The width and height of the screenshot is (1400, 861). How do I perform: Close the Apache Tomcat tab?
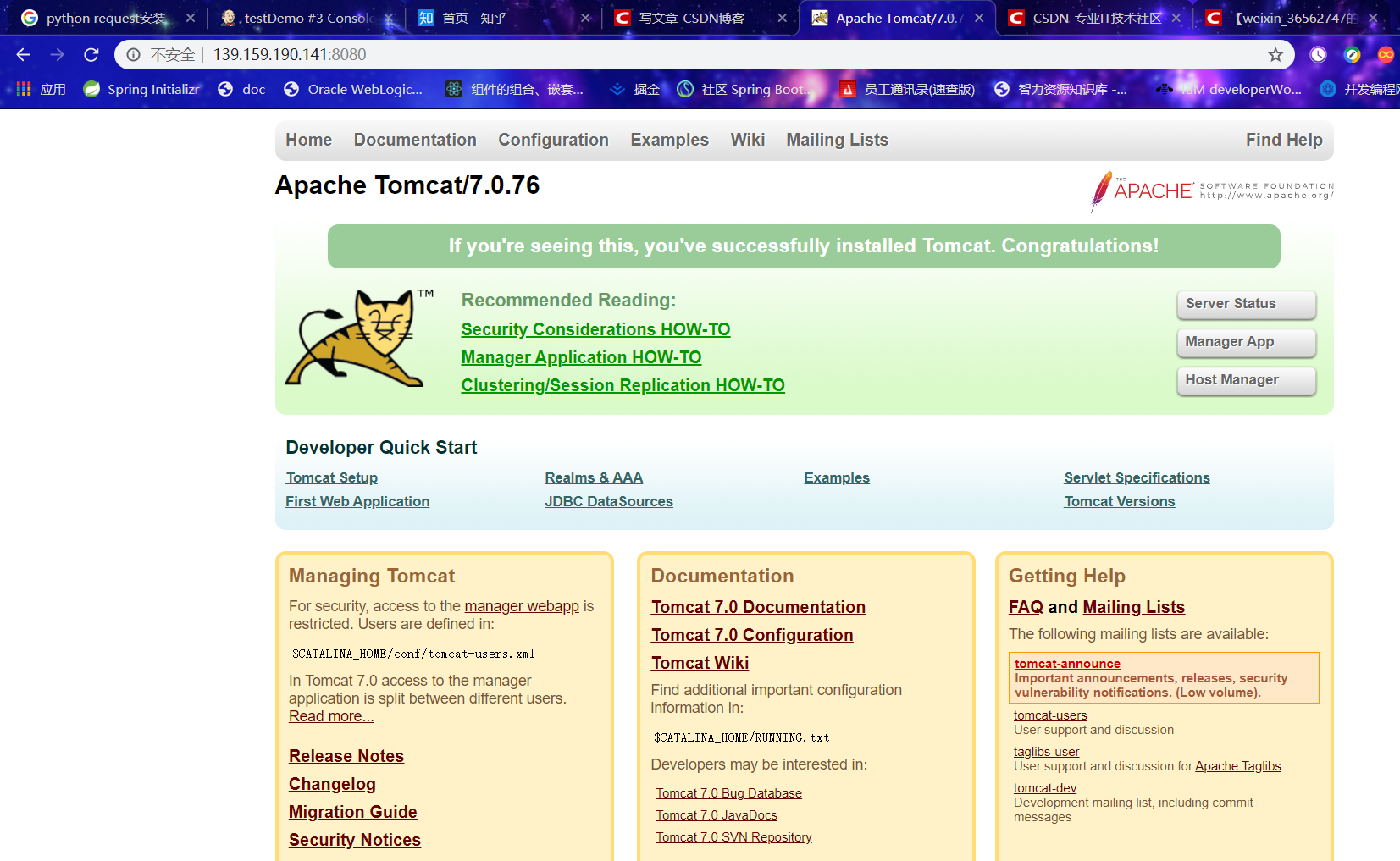pos(979,18)
